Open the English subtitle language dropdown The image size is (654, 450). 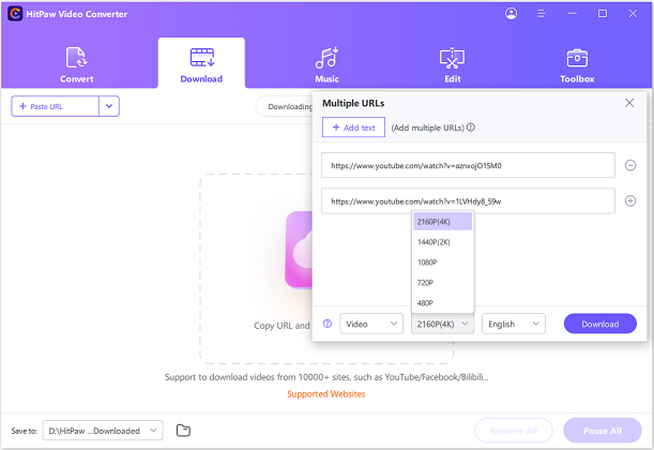click(513, 324)
